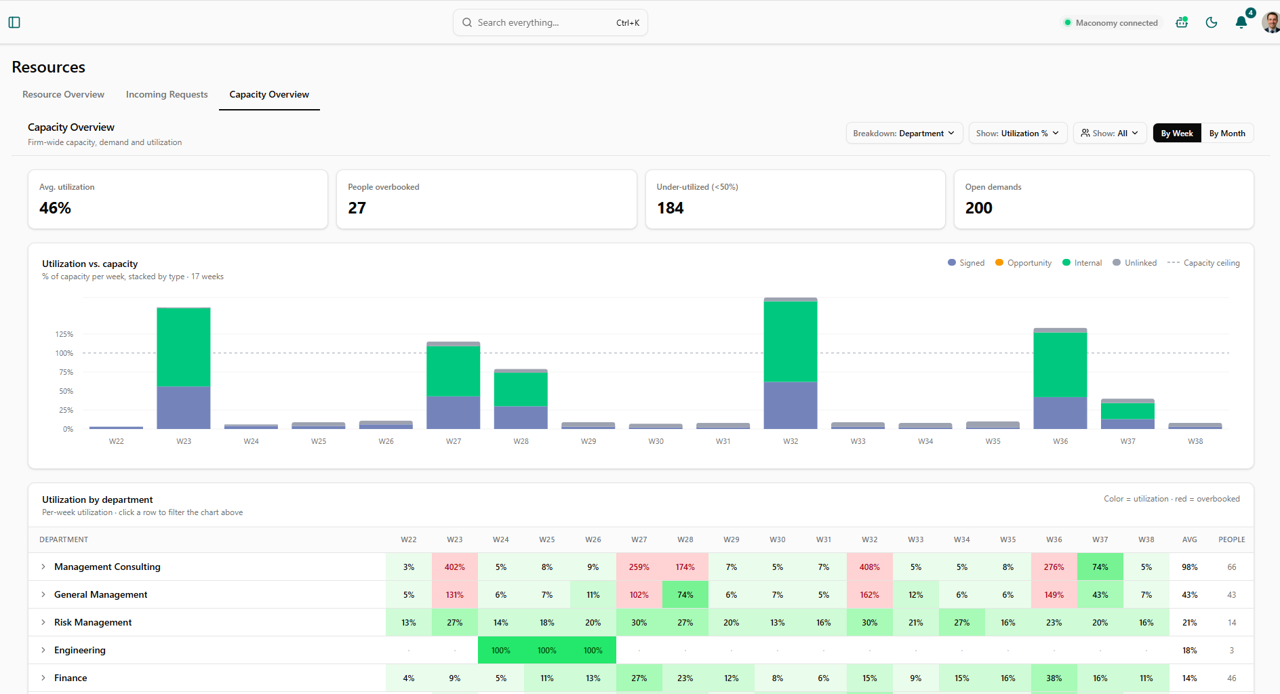Click the W32 bar in the chart
This screenshot has width=1280, height=694.
pyautogui.click(x=791, y=363)
